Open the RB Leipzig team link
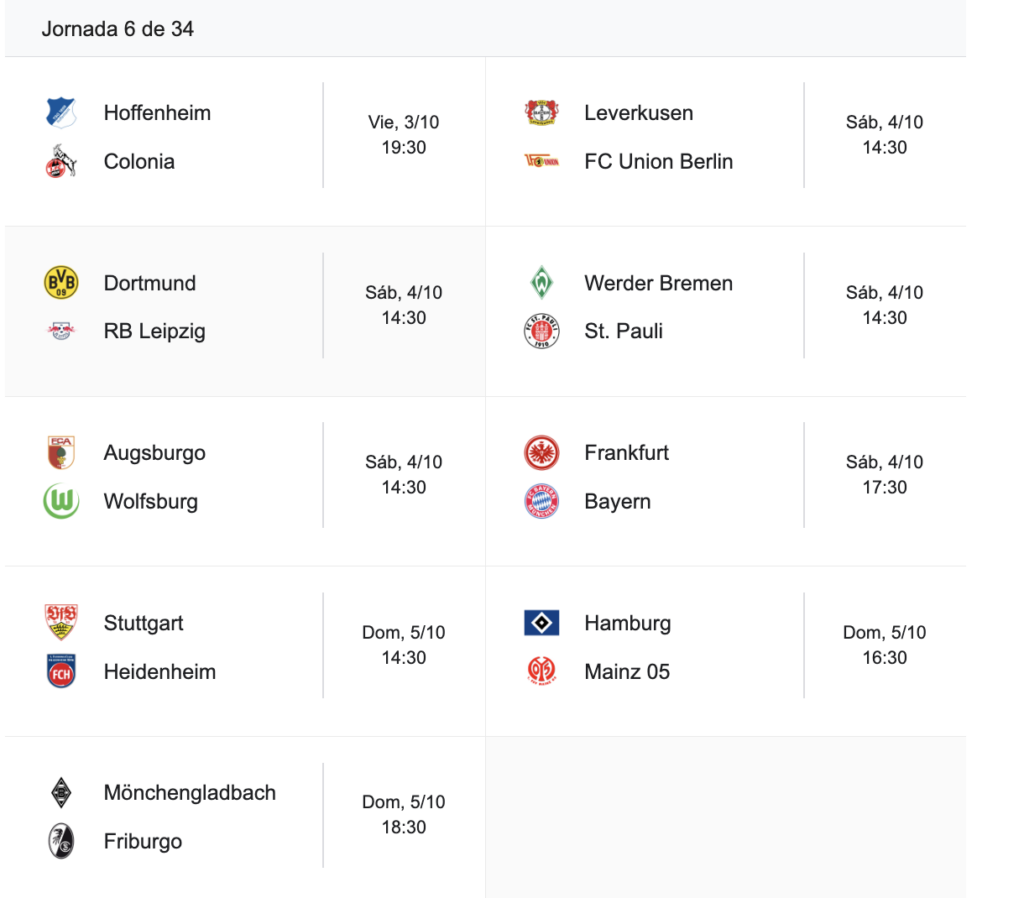This screenshot has width=1024, height=898. coord(154,332)
